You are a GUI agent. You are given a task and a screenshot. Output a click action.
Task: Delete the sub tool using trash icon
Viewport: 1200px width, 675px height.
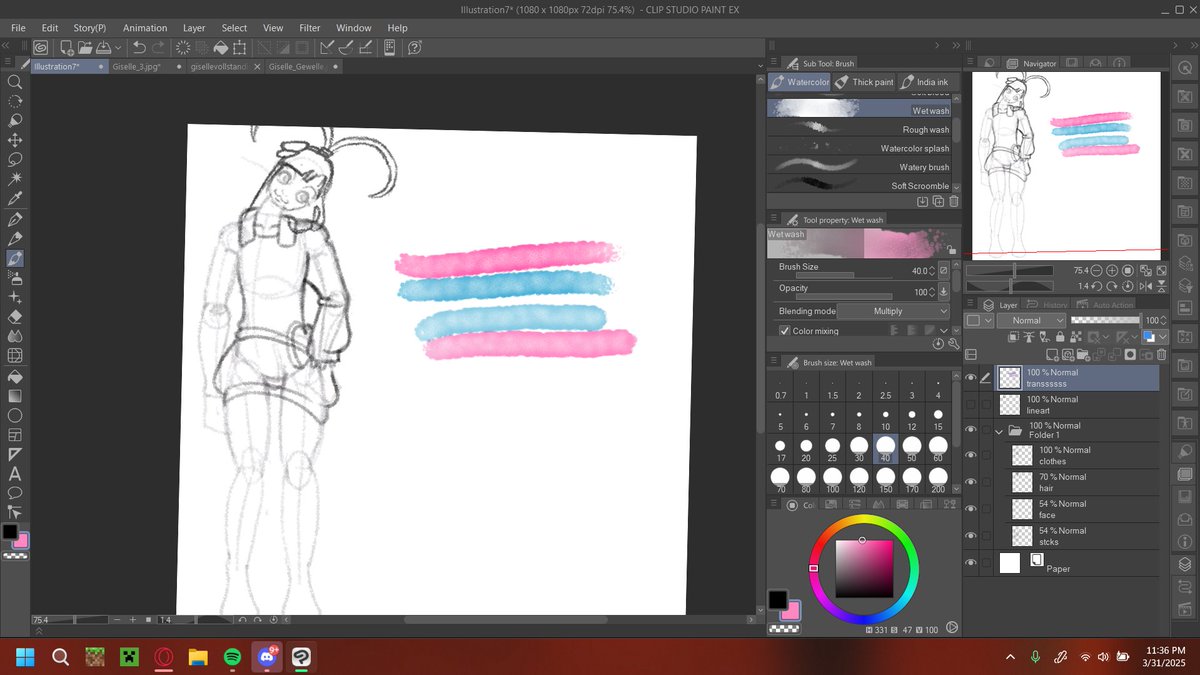pos(954,201)
